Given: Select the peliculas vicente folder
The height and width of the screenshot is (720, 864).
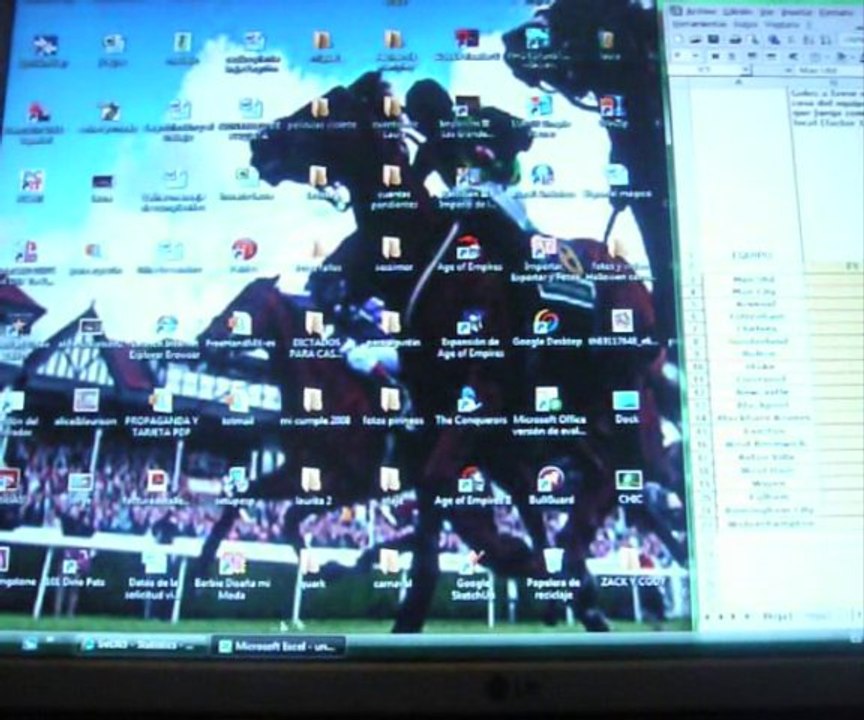Looking at the screenshot, I should [321, 113].
